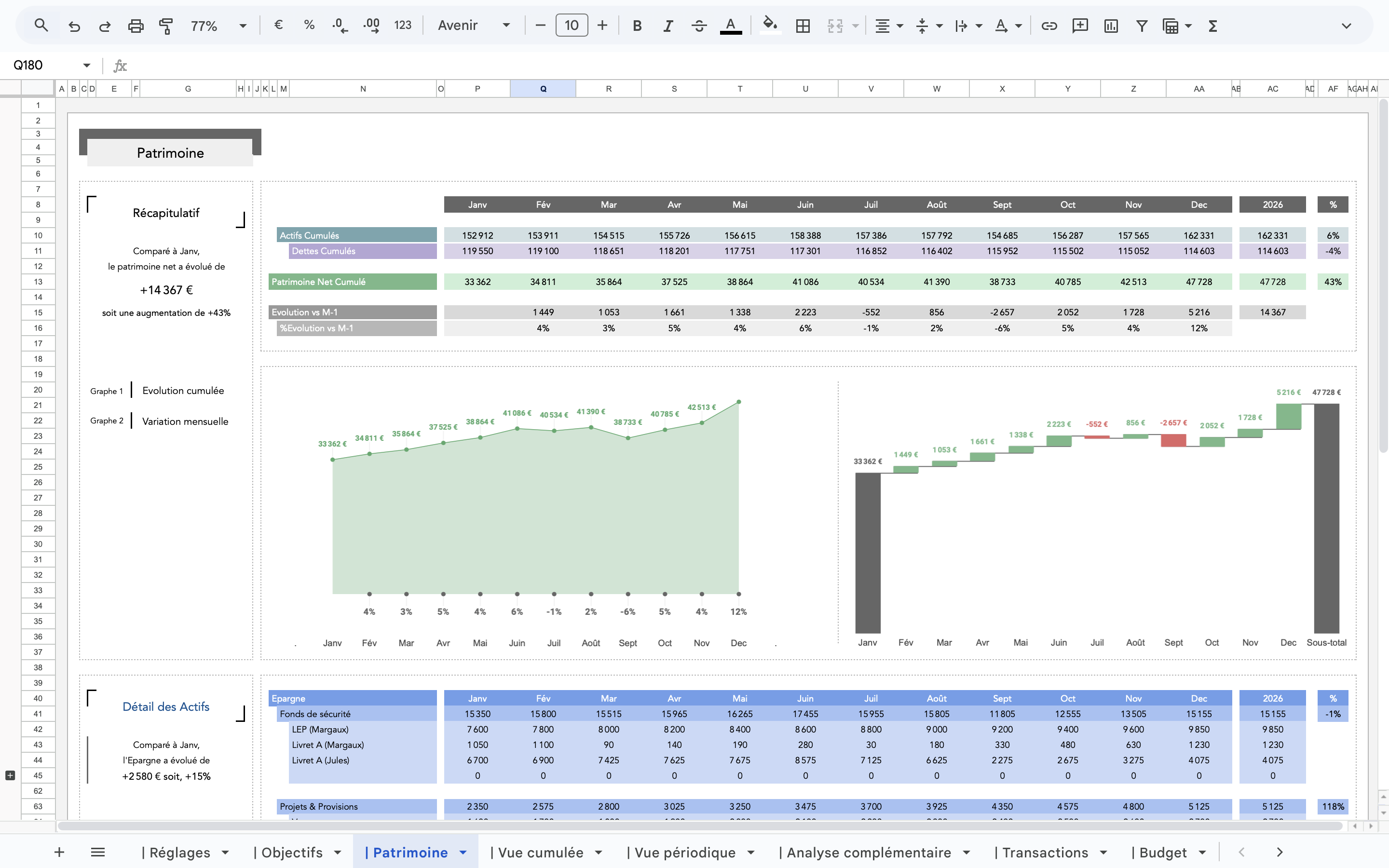Image resolution: width=1389 pixels, height=868 pixels.
Task: Switch to the Transactions sheet tab
Action: 1044,853
